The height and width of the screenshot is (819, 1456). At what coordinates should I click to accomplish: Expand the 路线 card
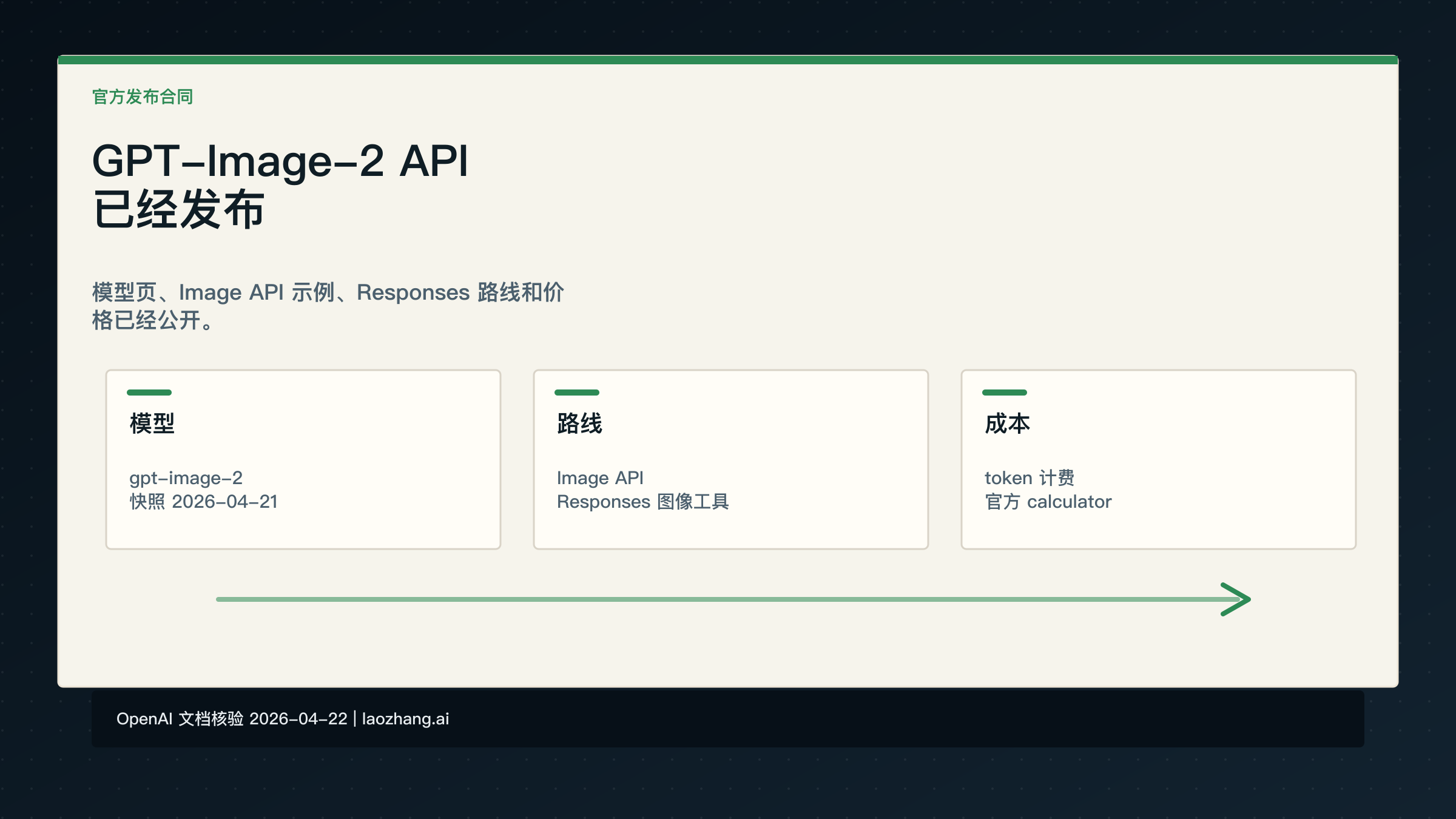tap(730, 459)
